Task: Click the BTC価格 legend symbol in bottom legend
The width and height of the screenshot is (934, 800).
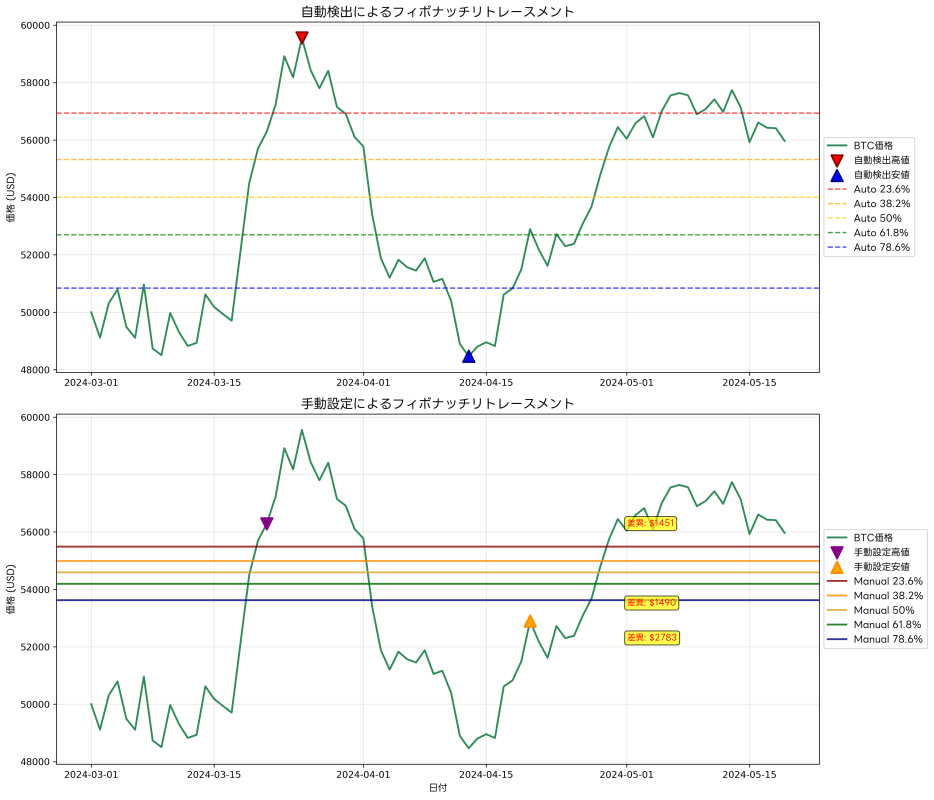Action: pos(837,537)
